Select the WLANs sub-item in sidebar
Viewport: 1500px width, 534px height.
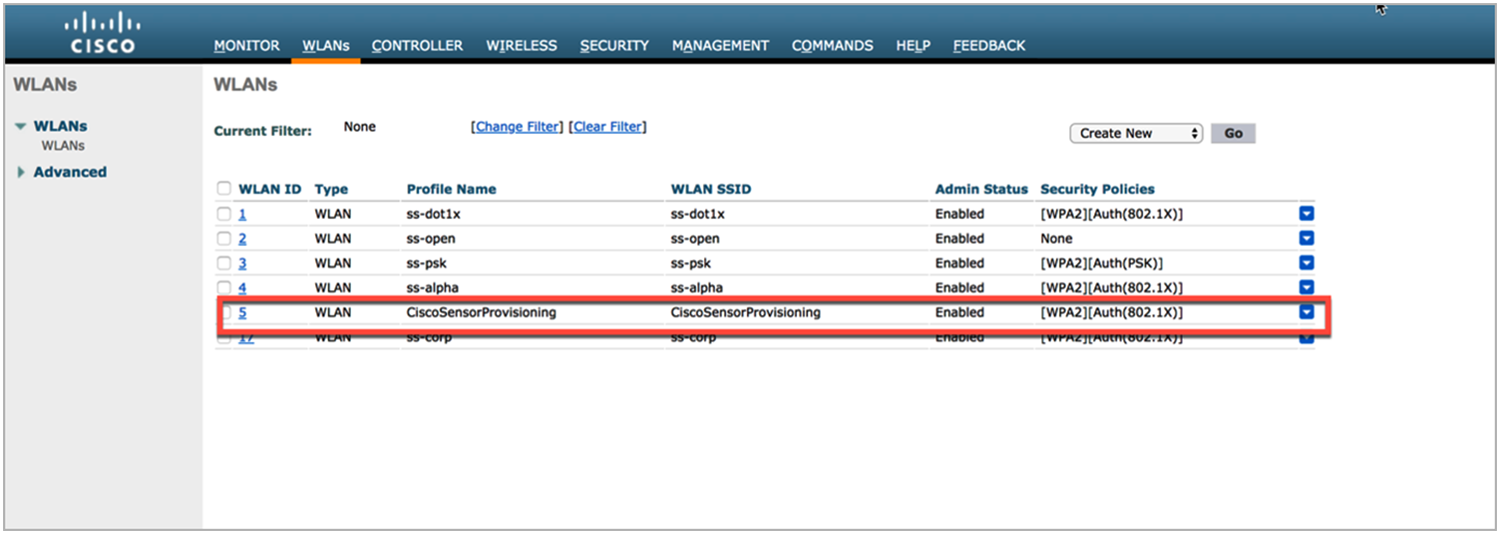pos(63,146)
